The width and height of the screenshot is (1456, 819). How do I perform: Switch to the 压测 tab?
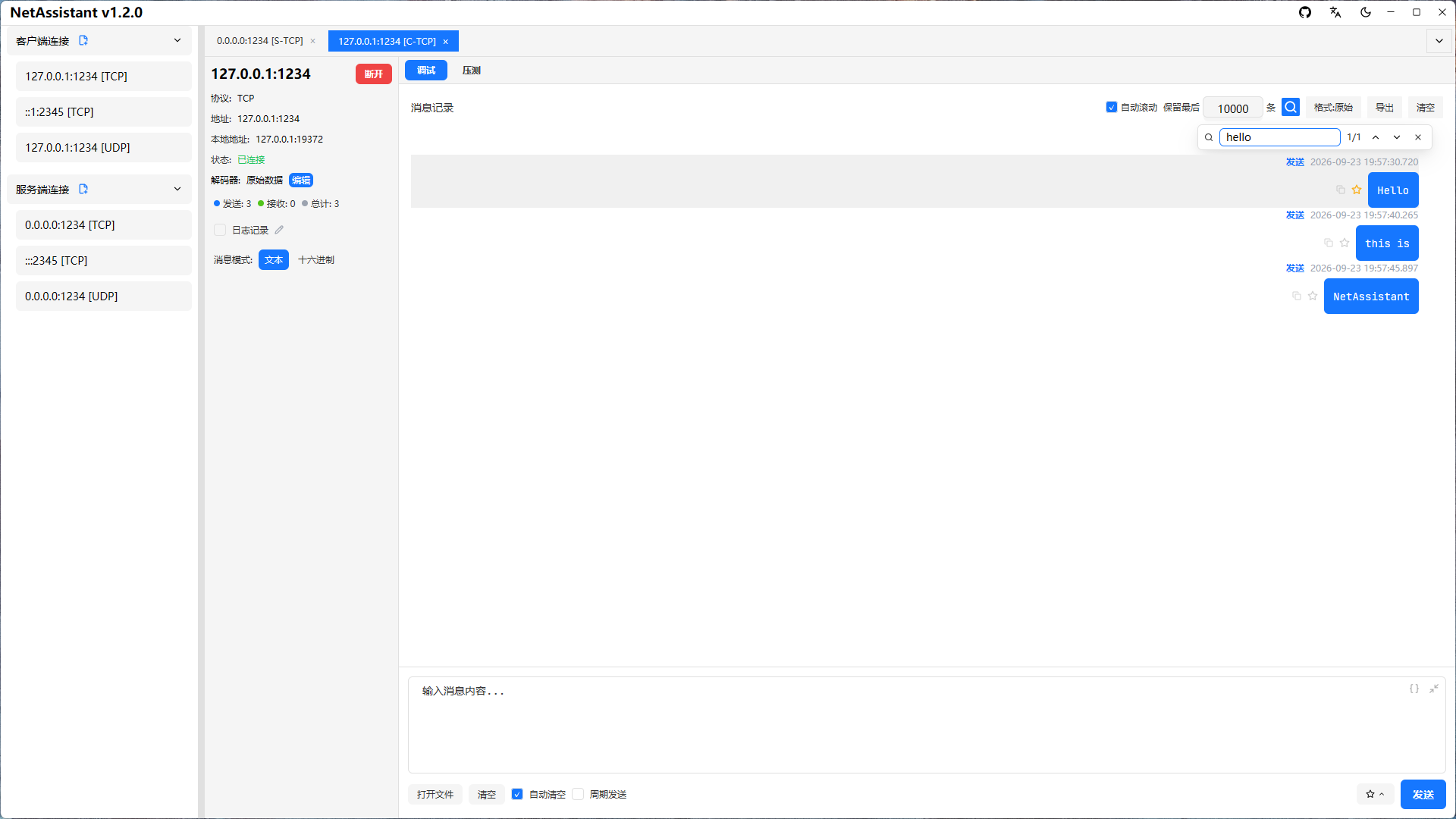tap(472, 70)
